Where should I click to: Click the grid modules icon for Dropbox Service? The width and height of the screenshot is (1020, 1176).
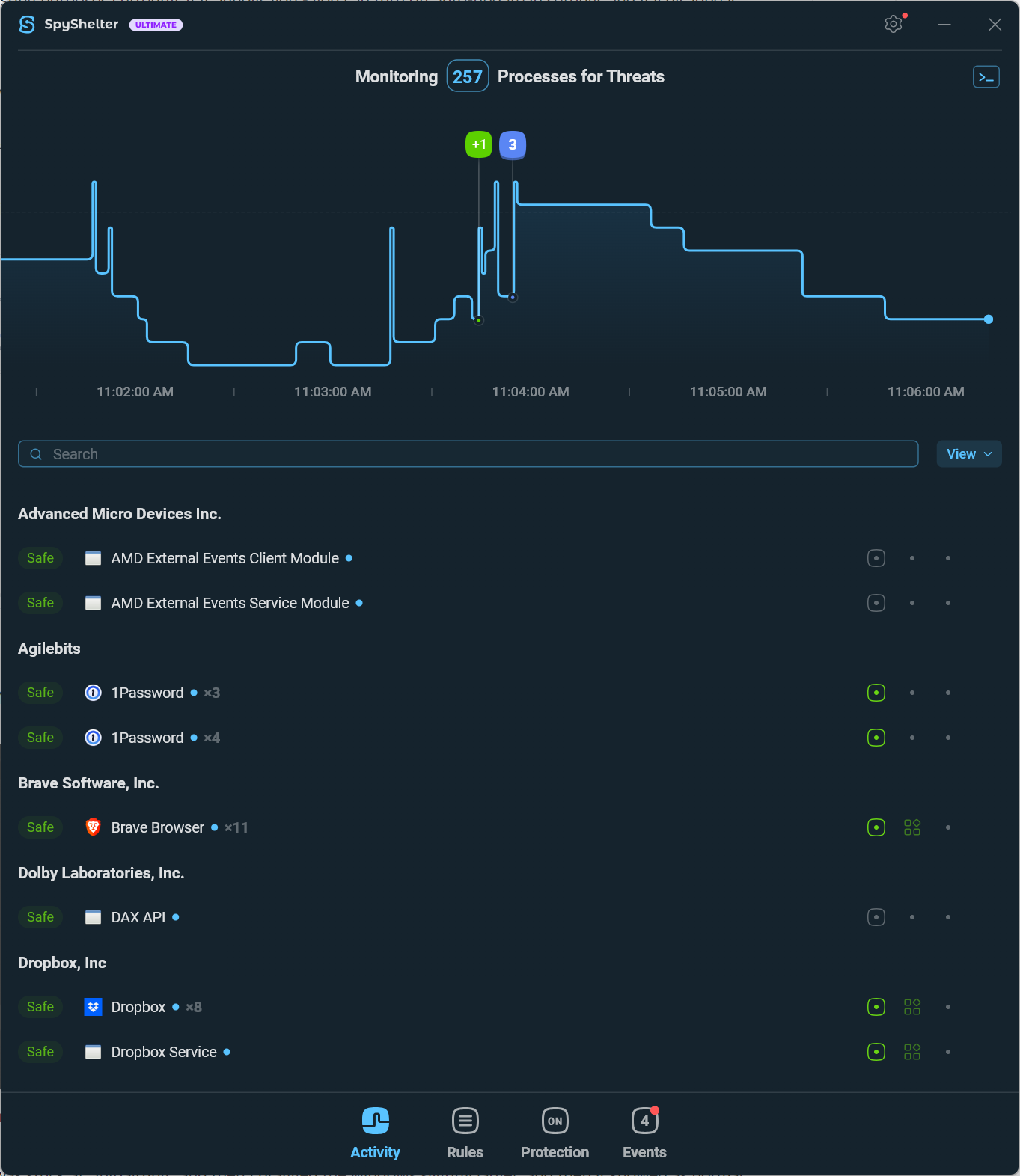(x=912, y=1052)
